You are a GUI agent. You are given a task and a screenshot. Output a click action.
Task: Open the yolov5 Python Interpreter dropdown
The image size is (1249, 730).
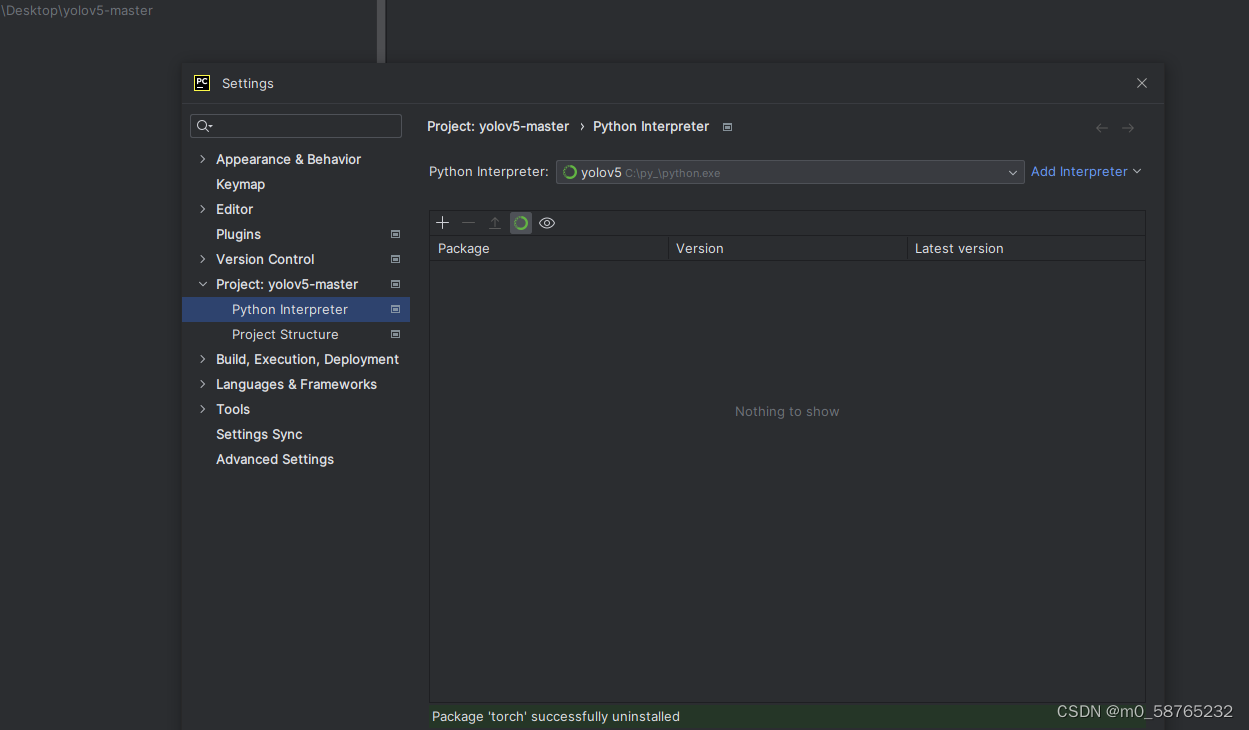1013,172
